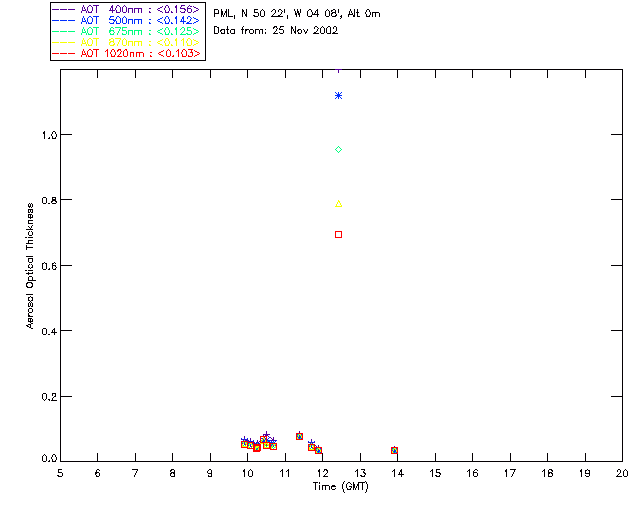Click the blue asterisk 500nm outlier marker

[x=338, y=96]
